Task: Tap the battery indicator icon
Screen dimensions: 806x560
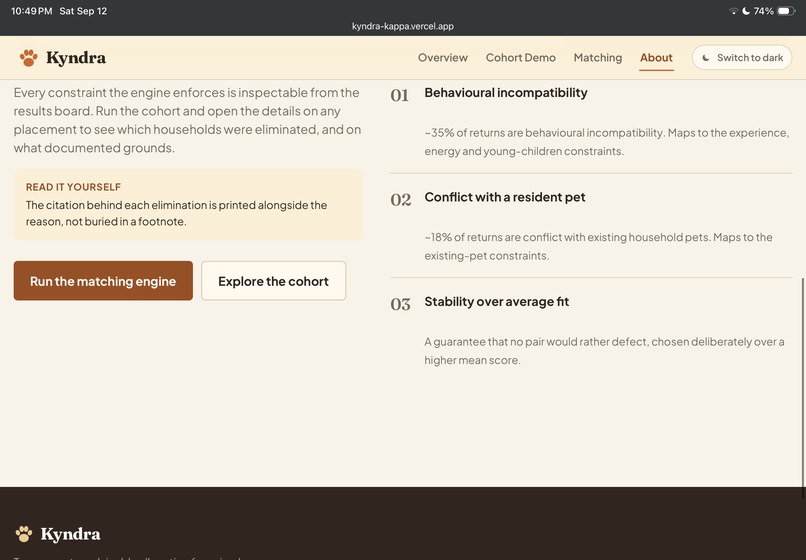Action: click(x=786, y=11)
